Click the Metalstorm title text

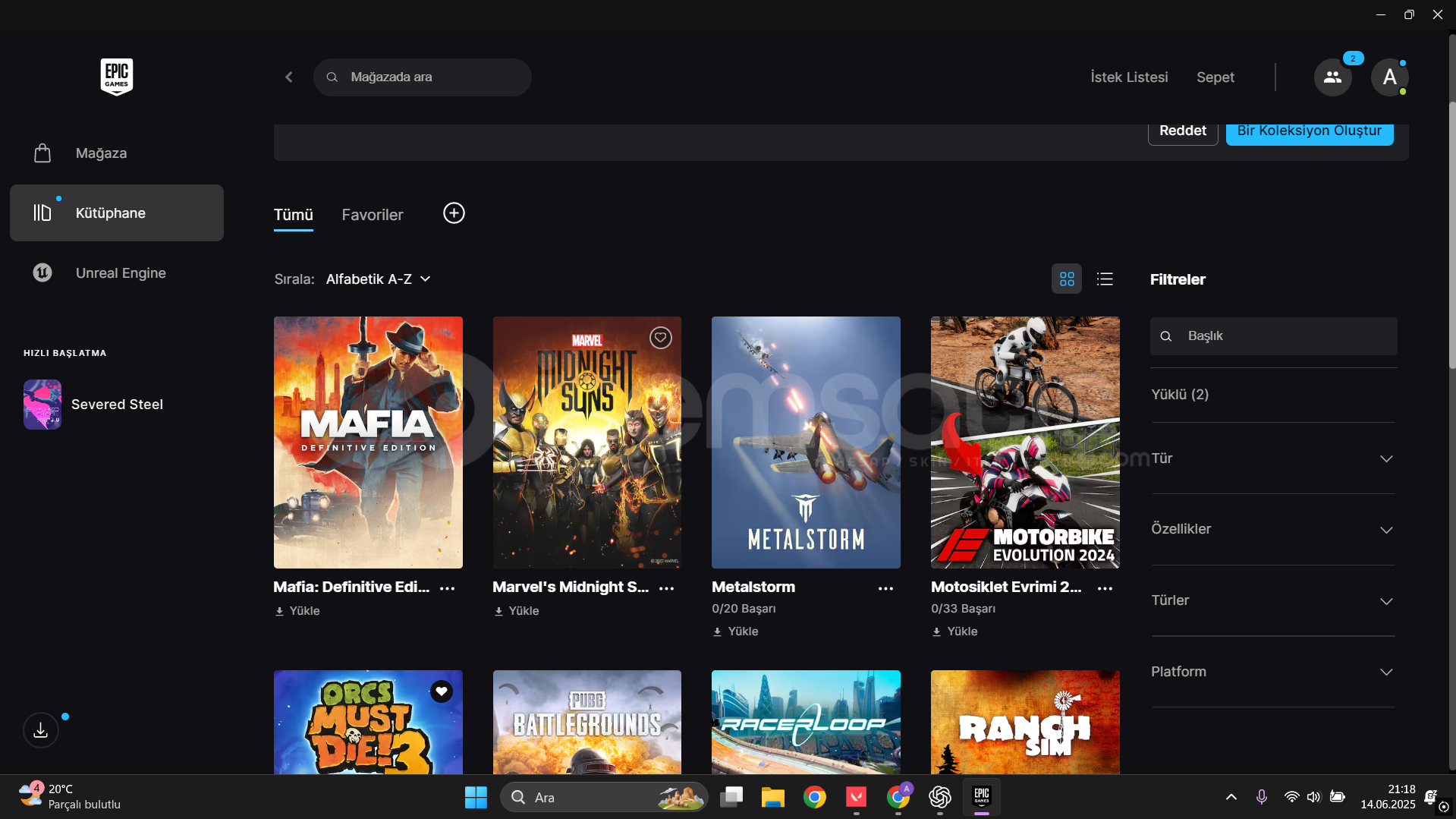(753, 587)
